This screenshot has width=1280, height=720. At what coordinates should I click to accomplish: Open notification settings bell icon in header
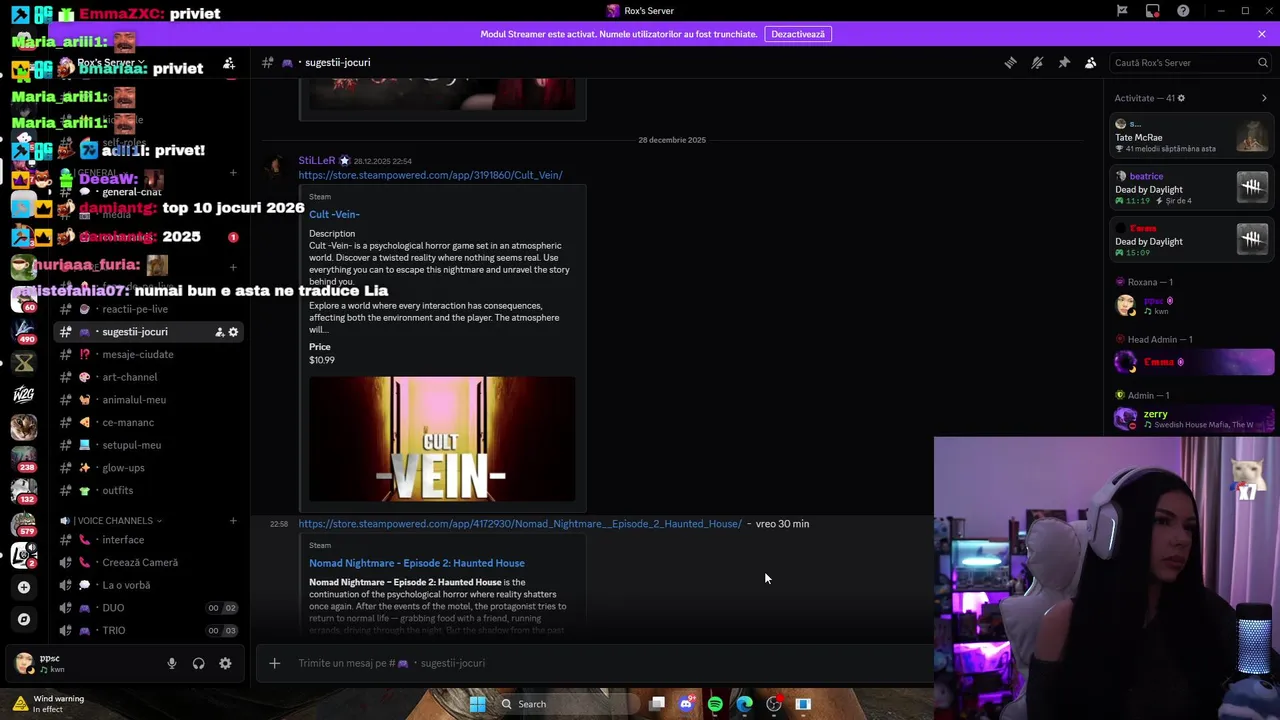click(1037, 62)
